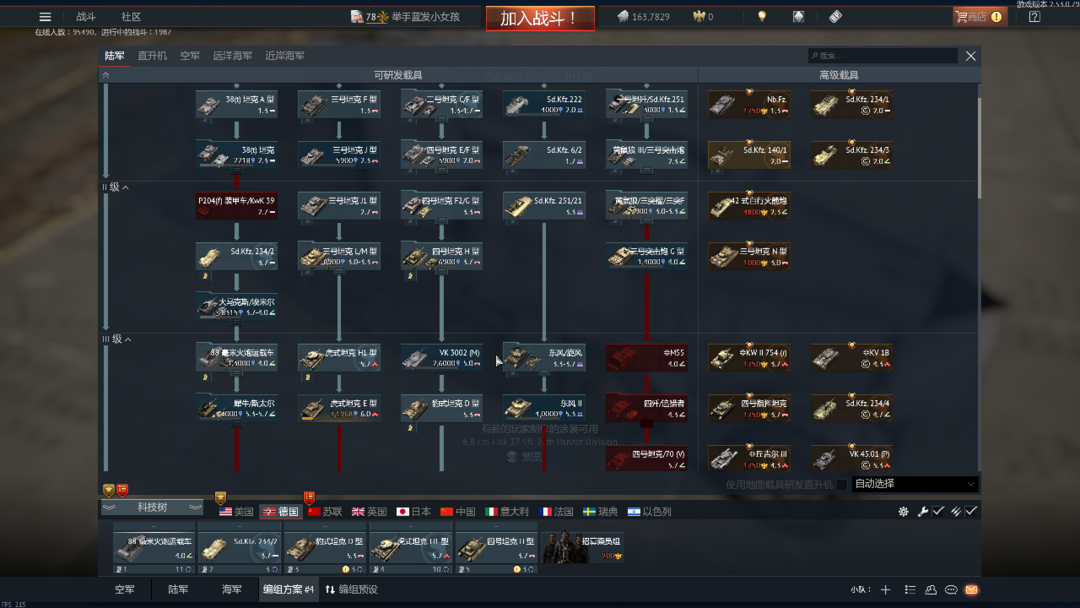Open the hamburger main menu icon

pos(45,17)
